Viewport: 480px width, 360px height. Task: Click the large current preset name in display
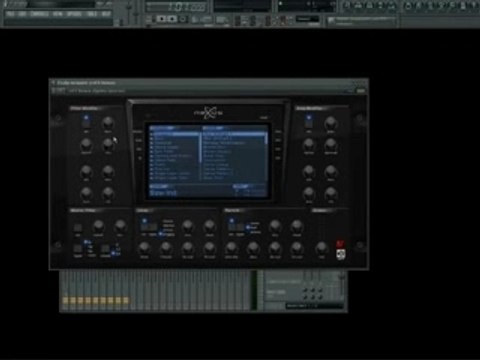tap(164, 193)
